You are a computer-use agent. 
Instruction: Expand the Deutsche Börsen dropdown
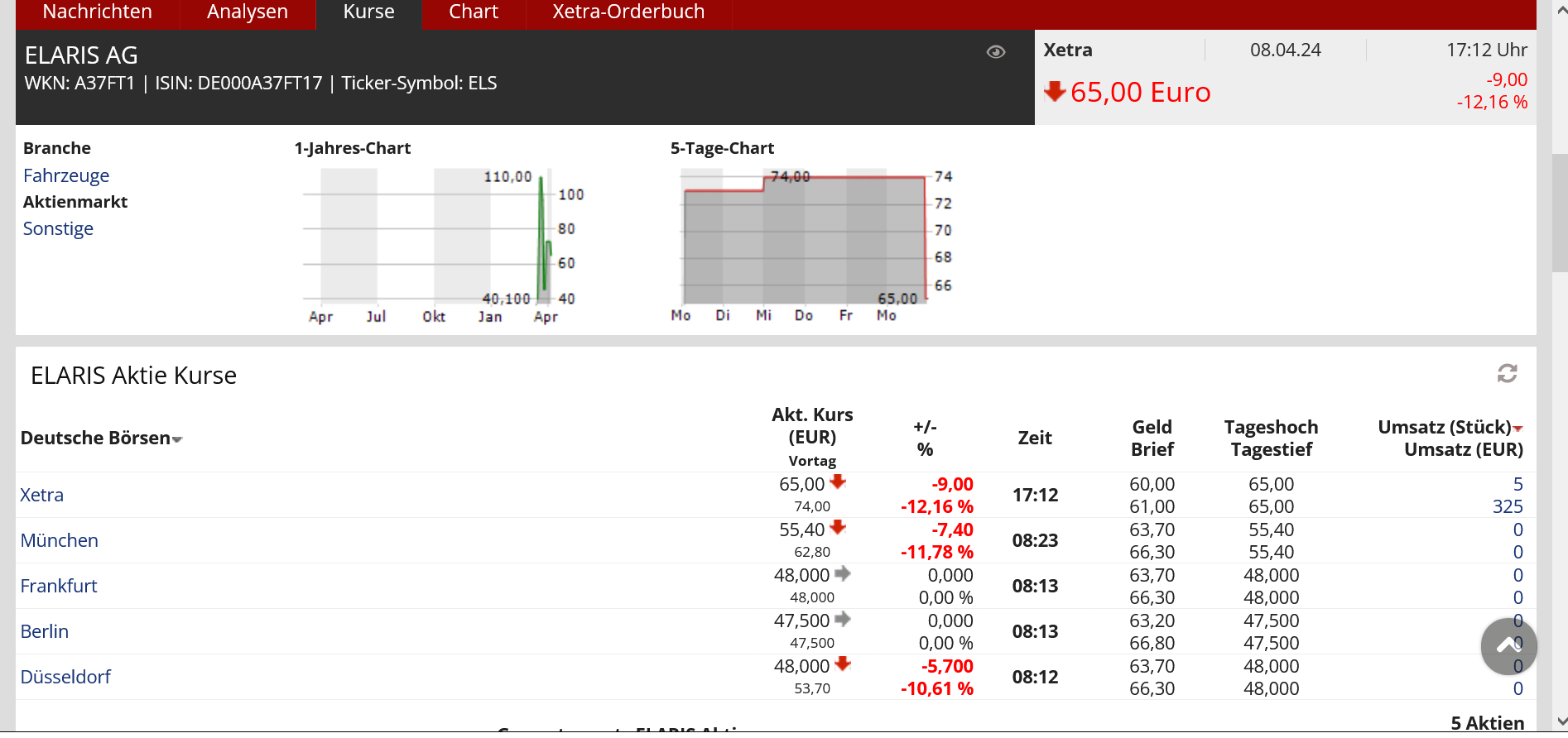click(x=177, y=439)
